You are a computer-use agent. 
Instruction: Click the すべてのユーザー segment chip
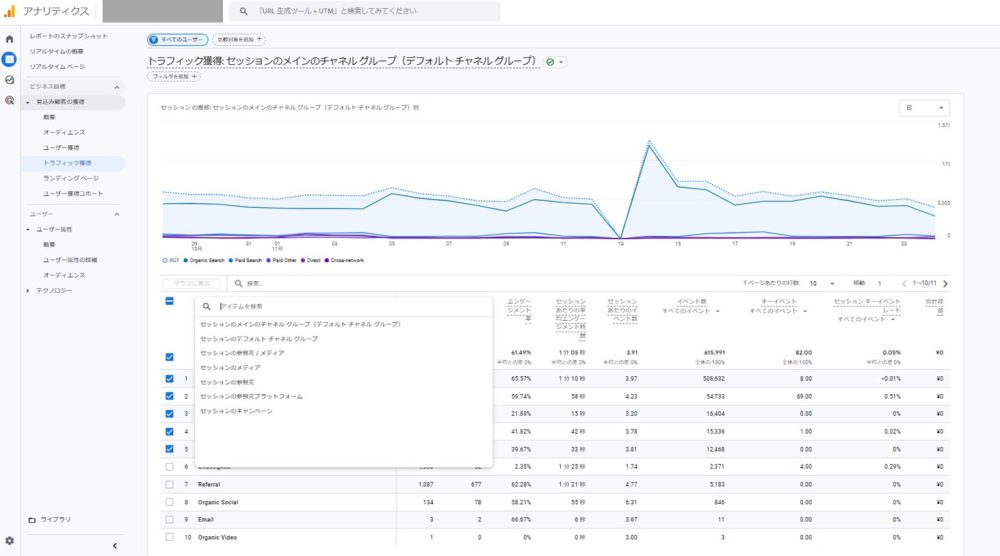pyautogui.click(x=177, y=40)
